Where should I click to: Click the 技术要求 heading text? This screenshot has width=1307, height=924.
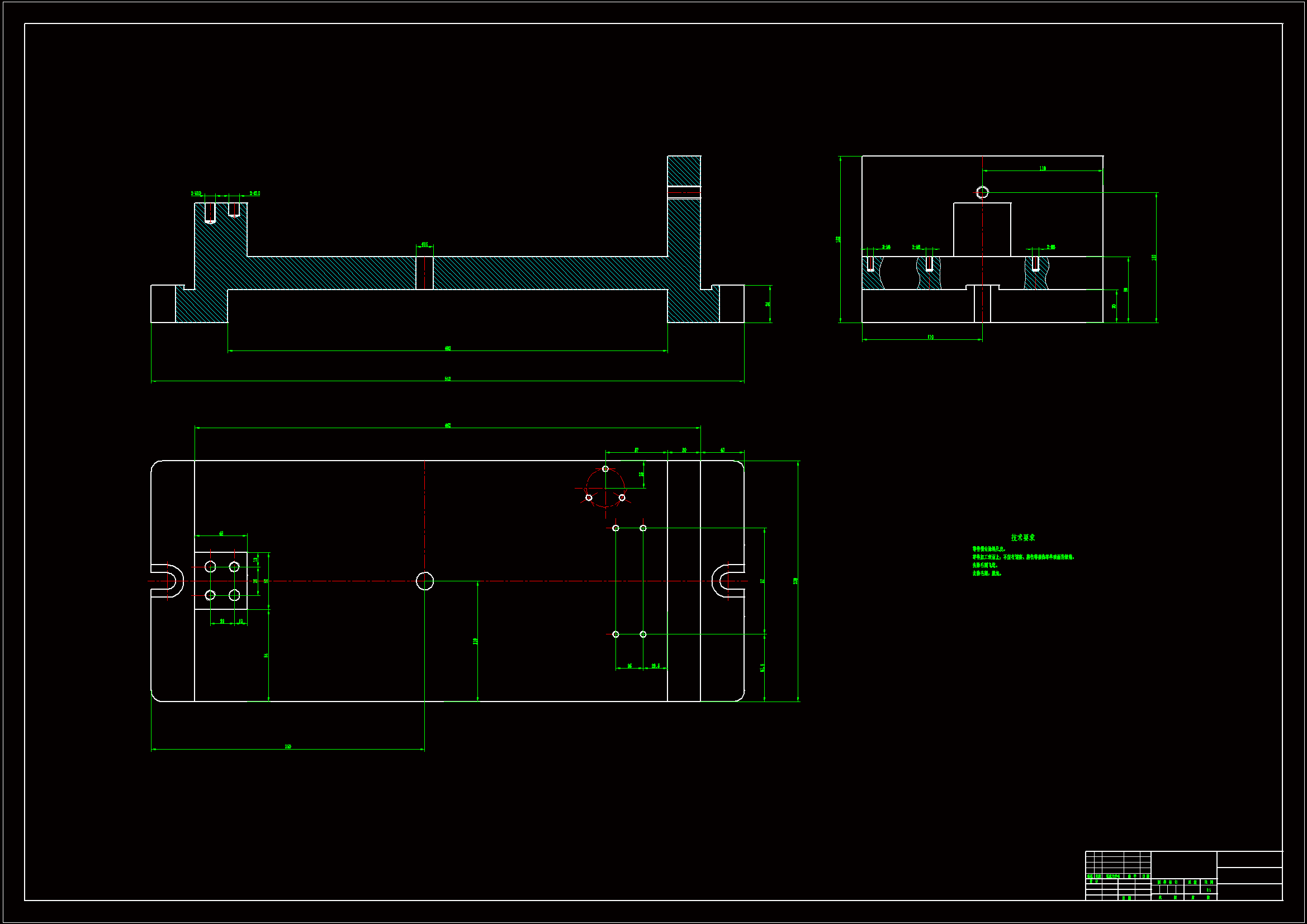pyautogui.click(x=1022, y=537)
